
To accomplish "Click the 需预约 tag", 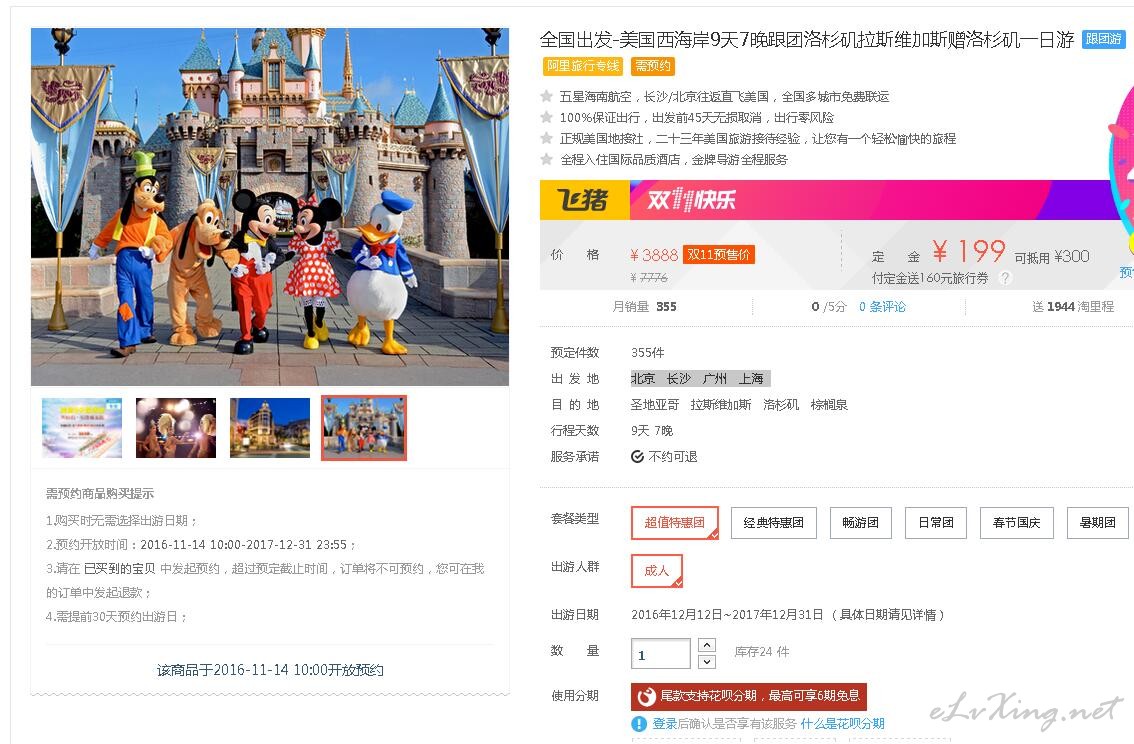I will tap(652, 67).
